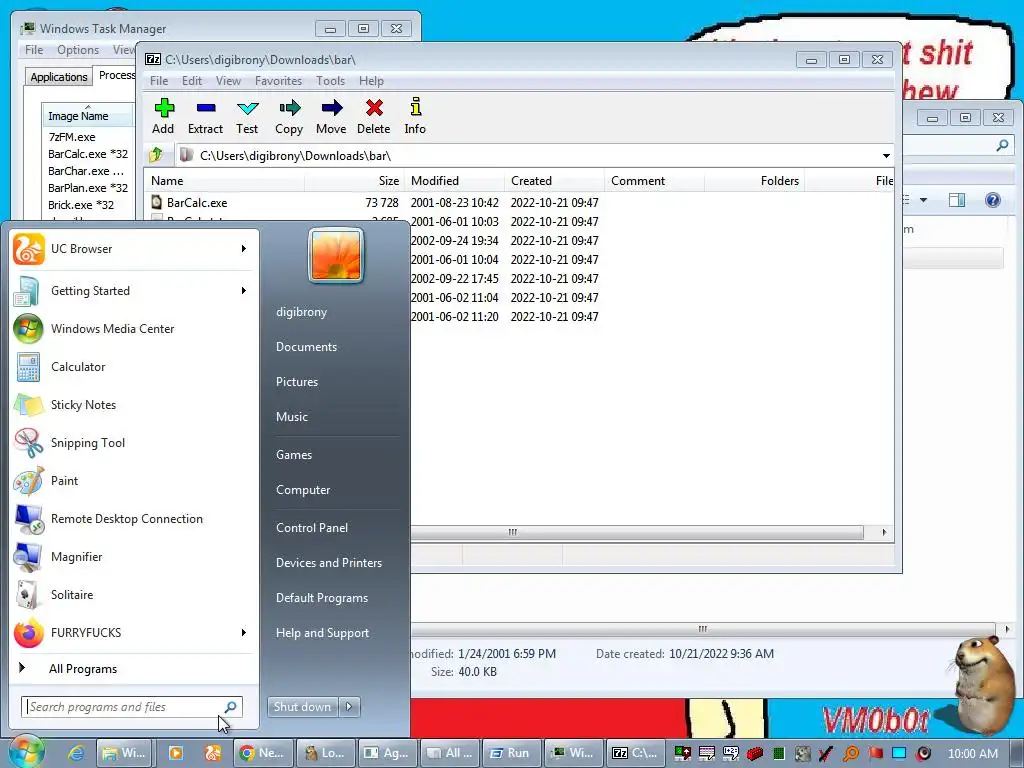The width and height of the screenshot is (1024, 768).
Task: Click the Add button in 7-Zip toolbar
Action: (x=163, y=116)
